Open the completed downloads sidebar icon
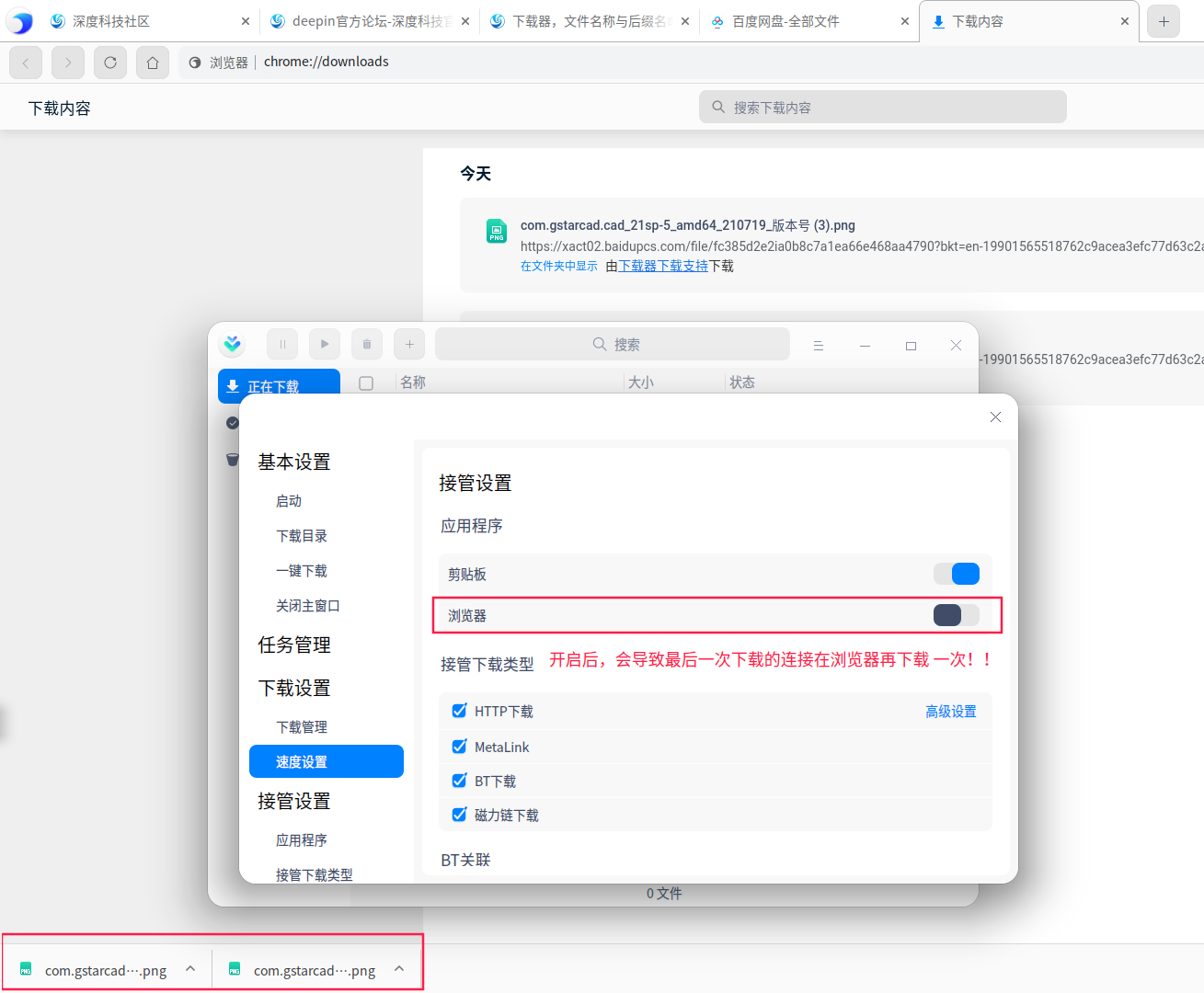The image size is (1204, 993). point(233,423)
